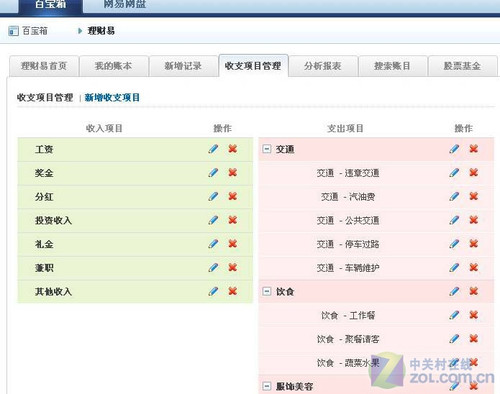Viewport: 500px width, 394px height.
Task: Click the 收支项目管理 sub-heading link
Action: [x=45, y=98]
